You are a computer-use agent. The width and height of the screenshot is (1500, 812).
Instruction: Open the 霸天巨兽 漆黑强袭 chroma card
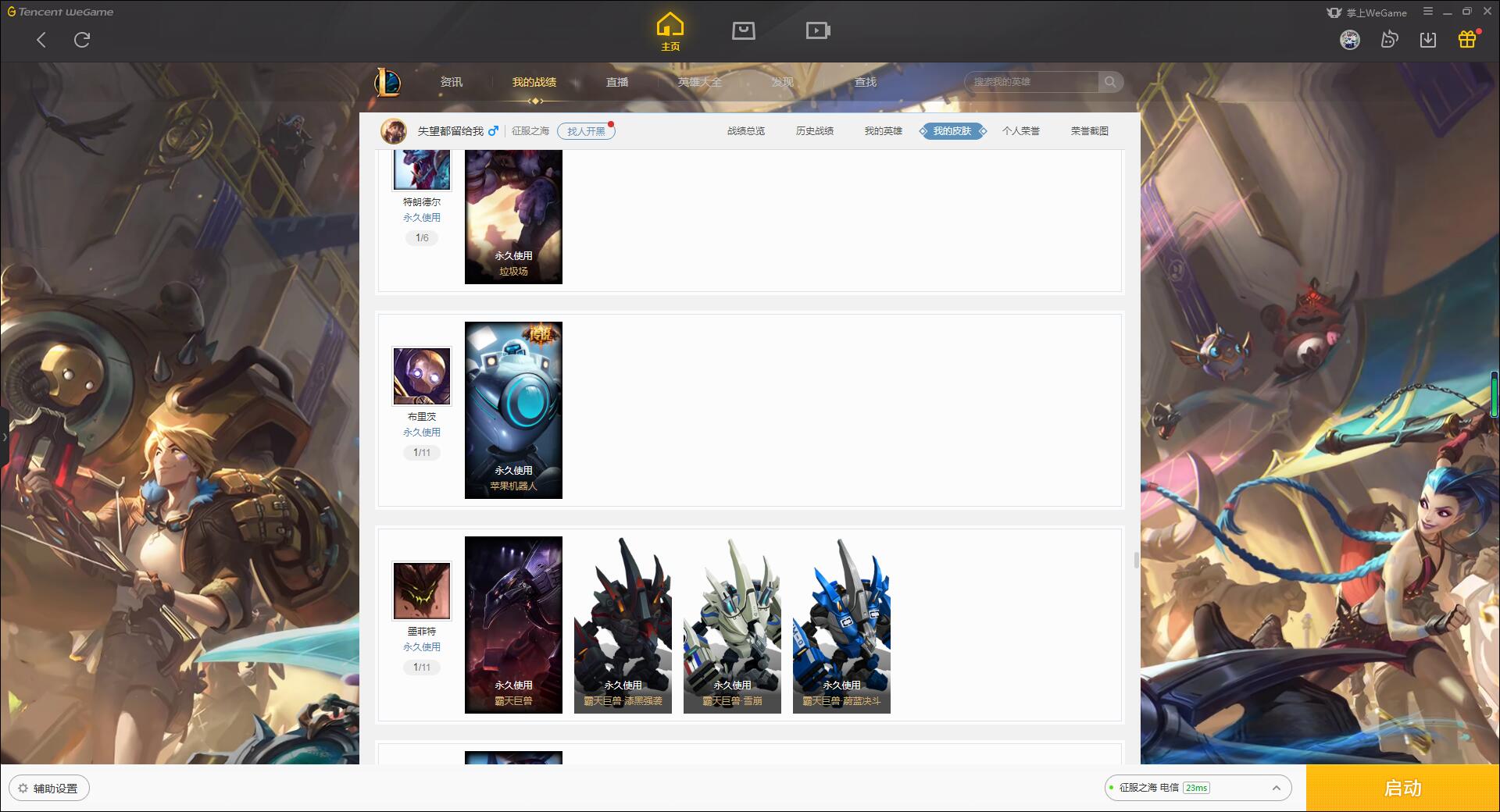(623, 625)
